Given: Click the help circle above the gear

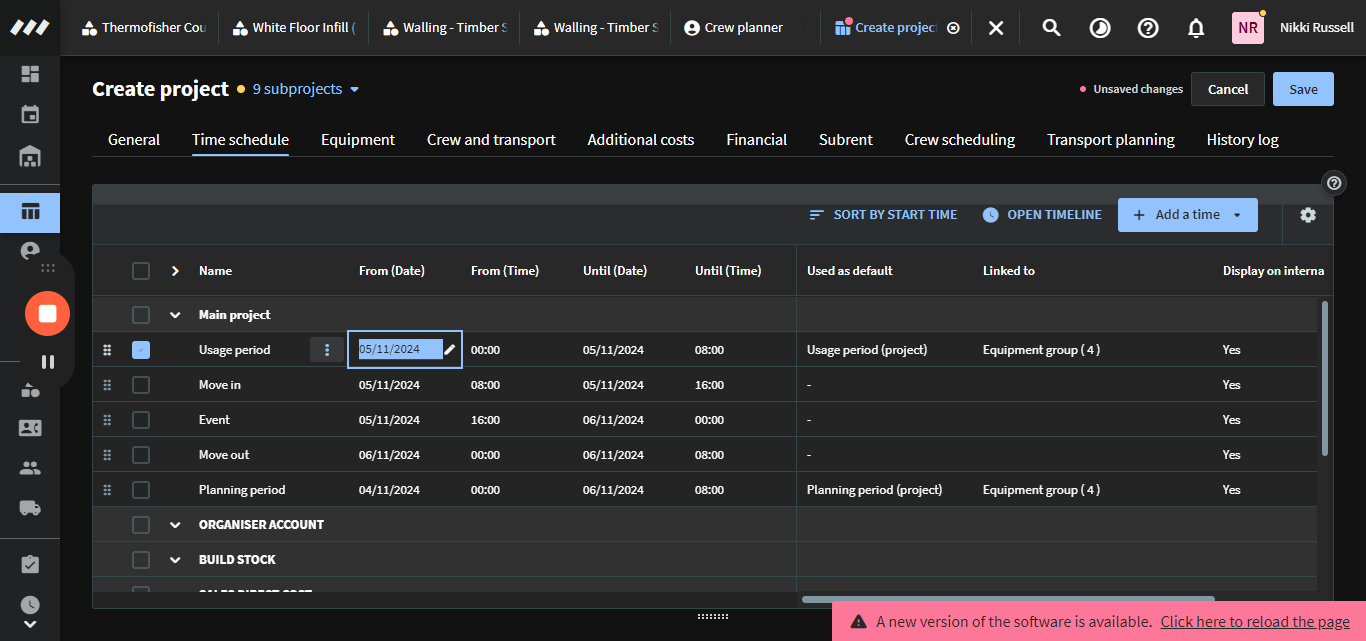Looking at the screenshot, I should (x=1334, y=183).
